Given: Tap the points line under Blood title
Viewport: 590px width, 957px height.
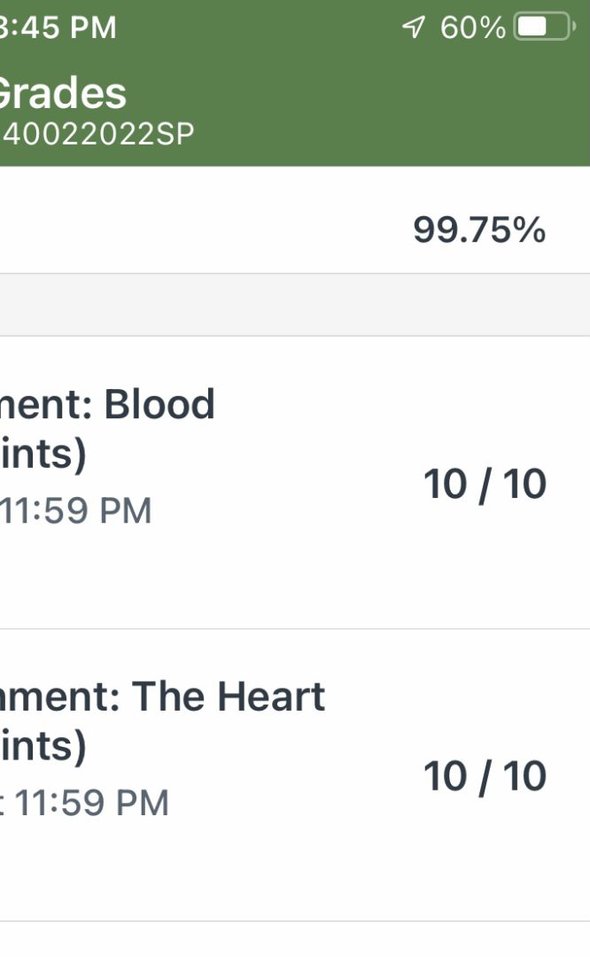Looking at the screenshot, I should [43, 454].
